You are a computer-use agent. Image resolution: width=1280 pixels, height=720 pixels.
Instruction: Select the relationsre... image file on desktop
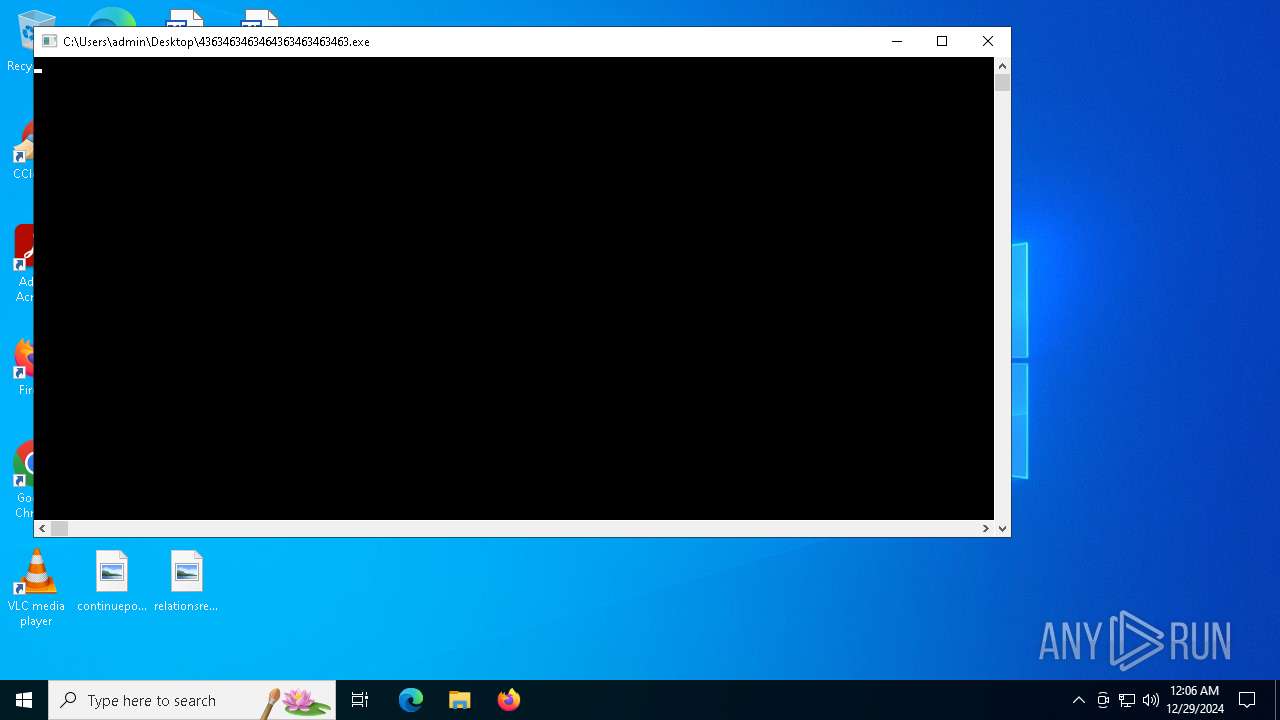click(x=186, y=581)
